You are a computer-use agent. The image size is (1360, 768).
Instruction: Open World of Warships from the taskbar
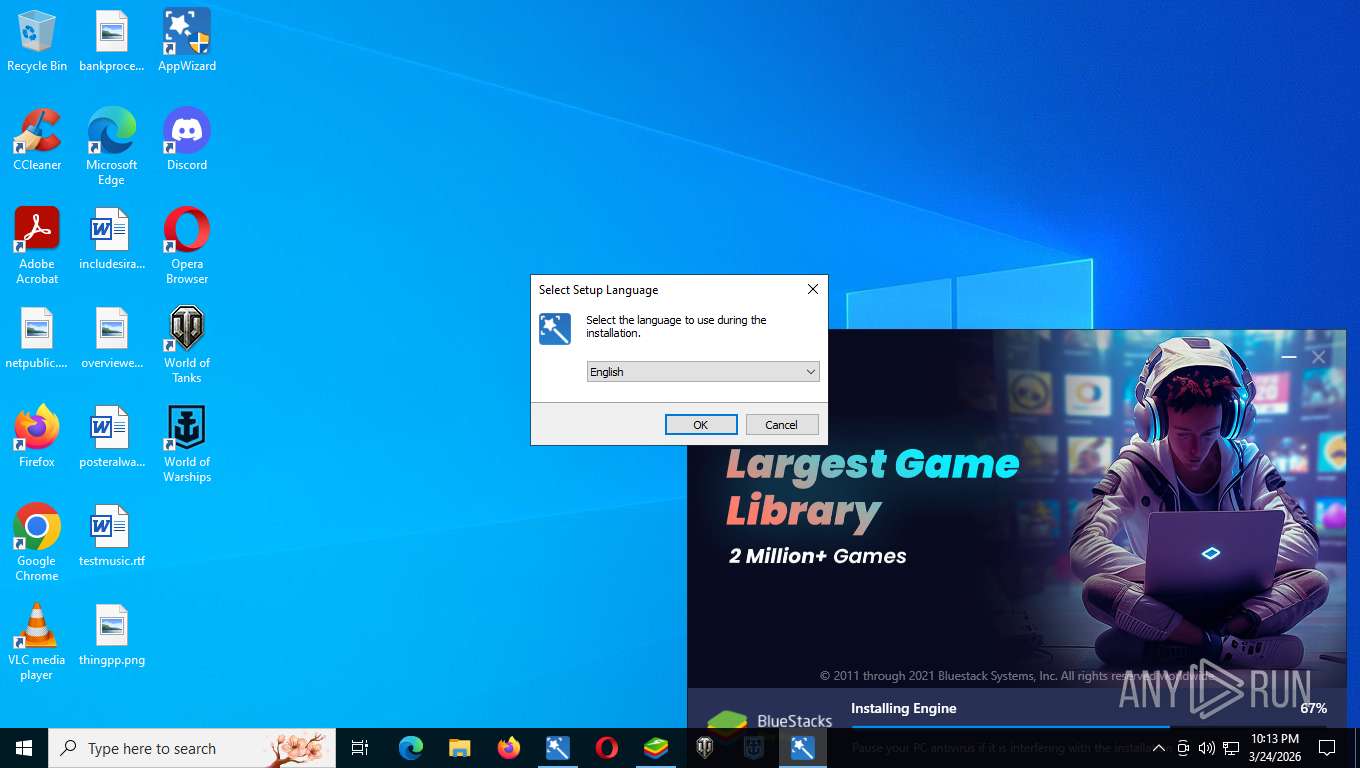pos(754,748)
